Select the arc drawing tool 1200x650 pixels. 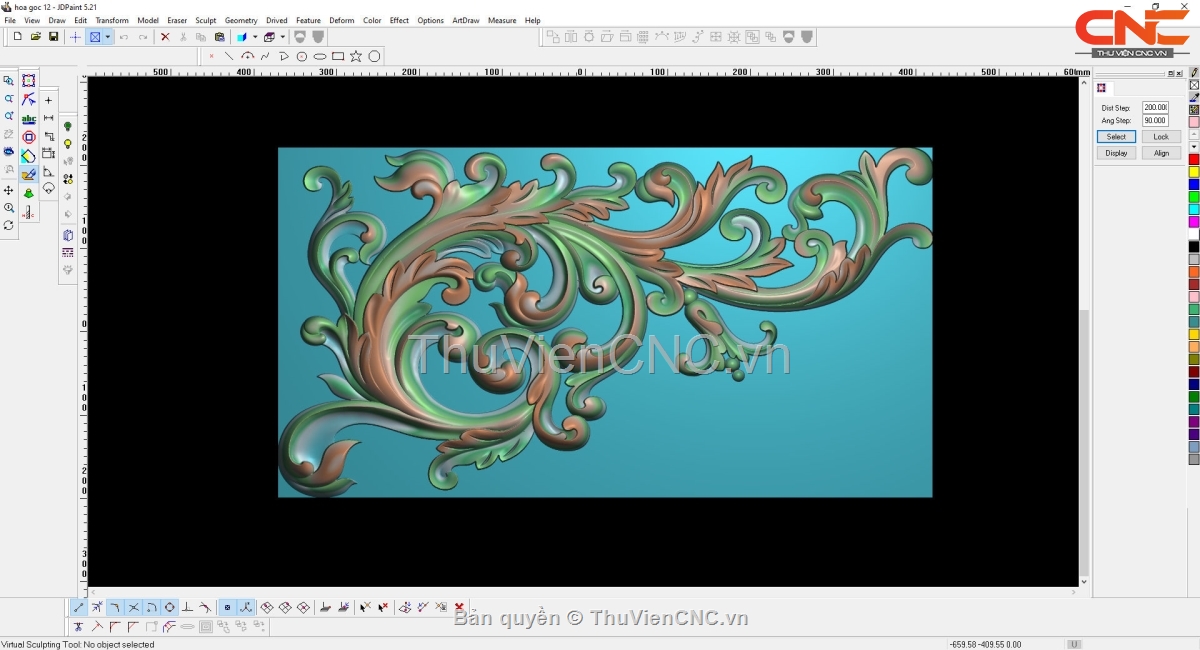[x=247, y=56]
